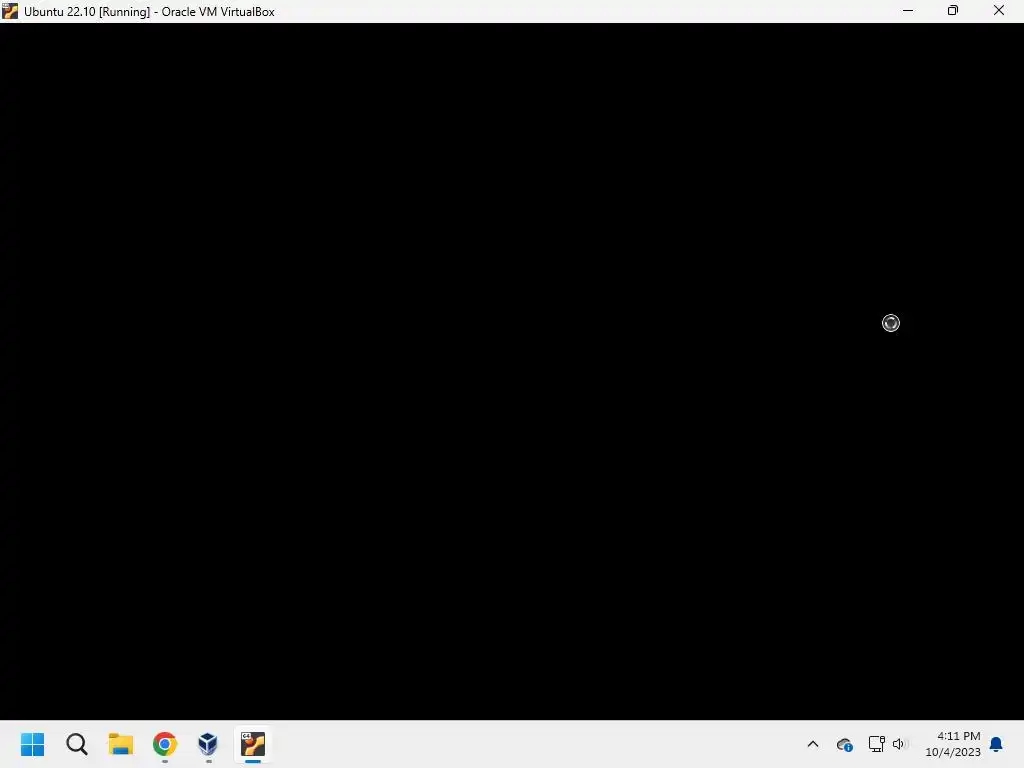The width and height of the screenshot is (1024, 768).
Task: Close the Ubuntu 22.10 VirtualBox window
Action: pos(999,10)
